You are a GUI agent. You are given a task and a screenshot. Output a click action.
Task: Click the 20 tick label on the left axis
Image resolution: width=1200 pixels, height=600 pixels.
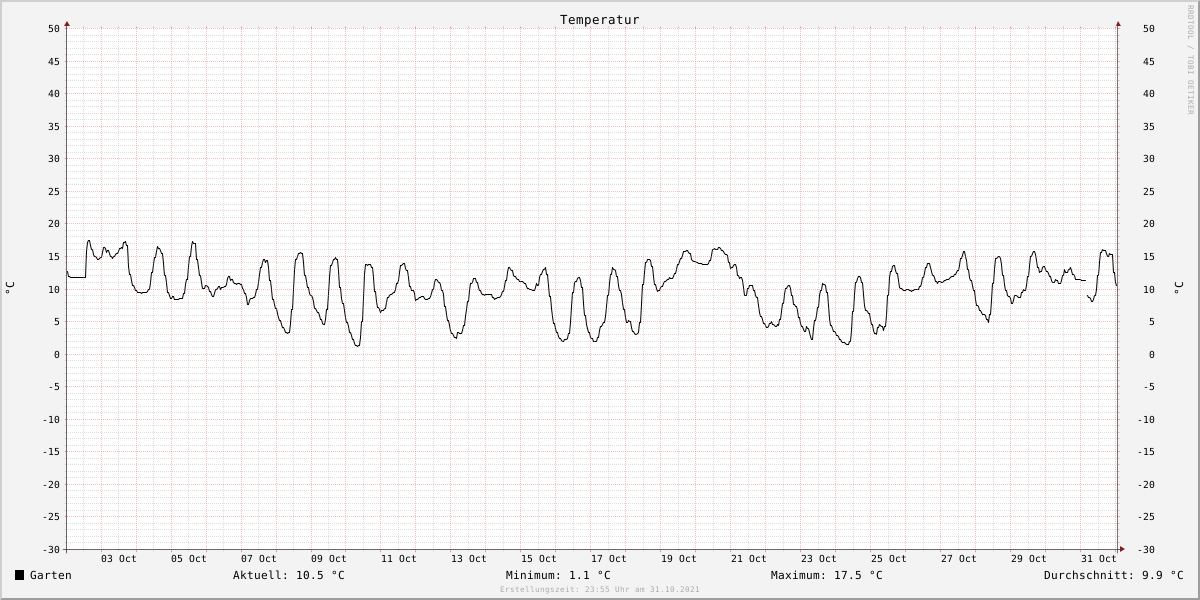click(54, 224)
